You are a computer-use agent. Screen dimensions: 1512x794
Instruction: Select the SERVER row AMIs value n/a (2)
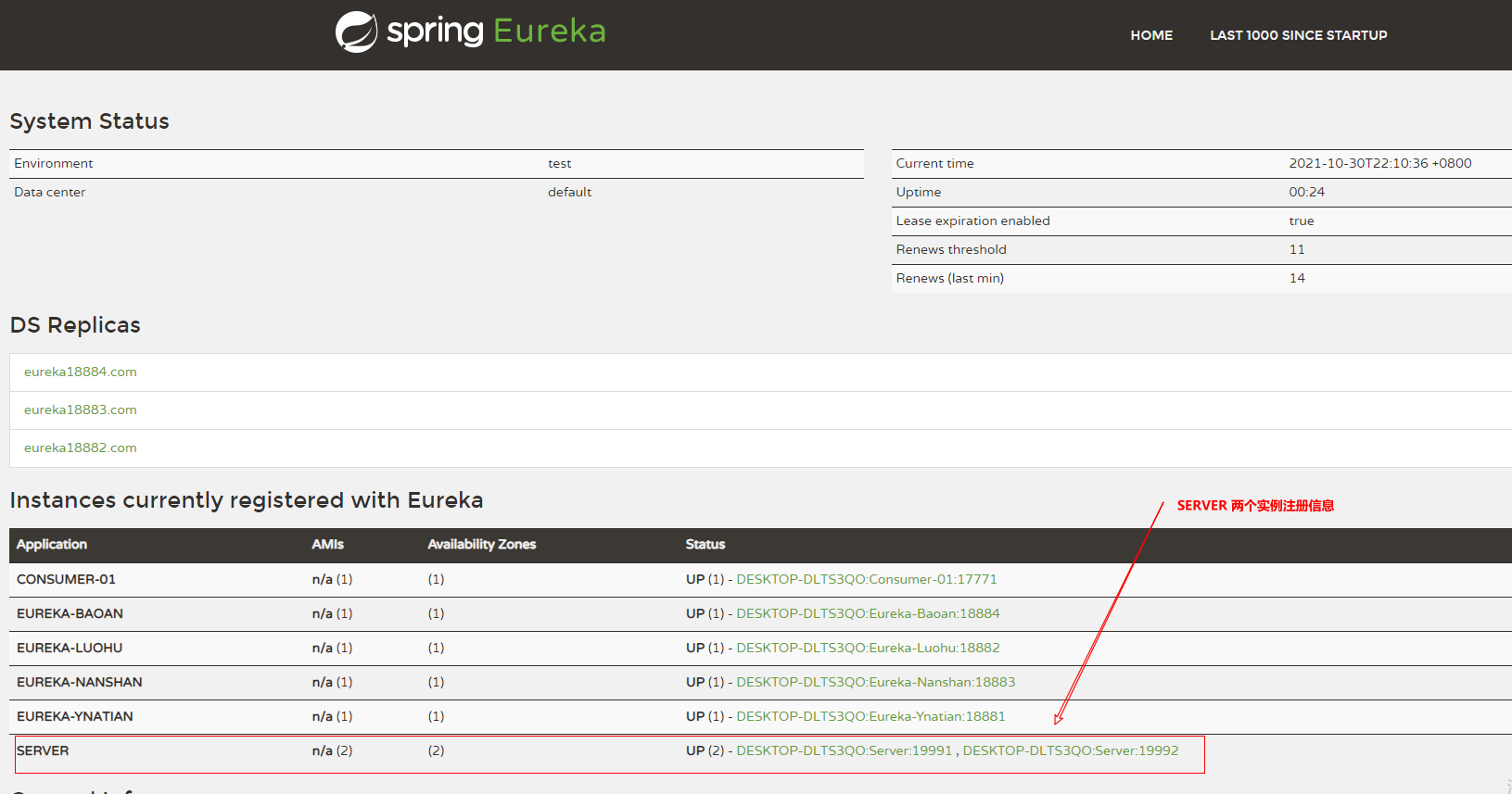(333, 750)
